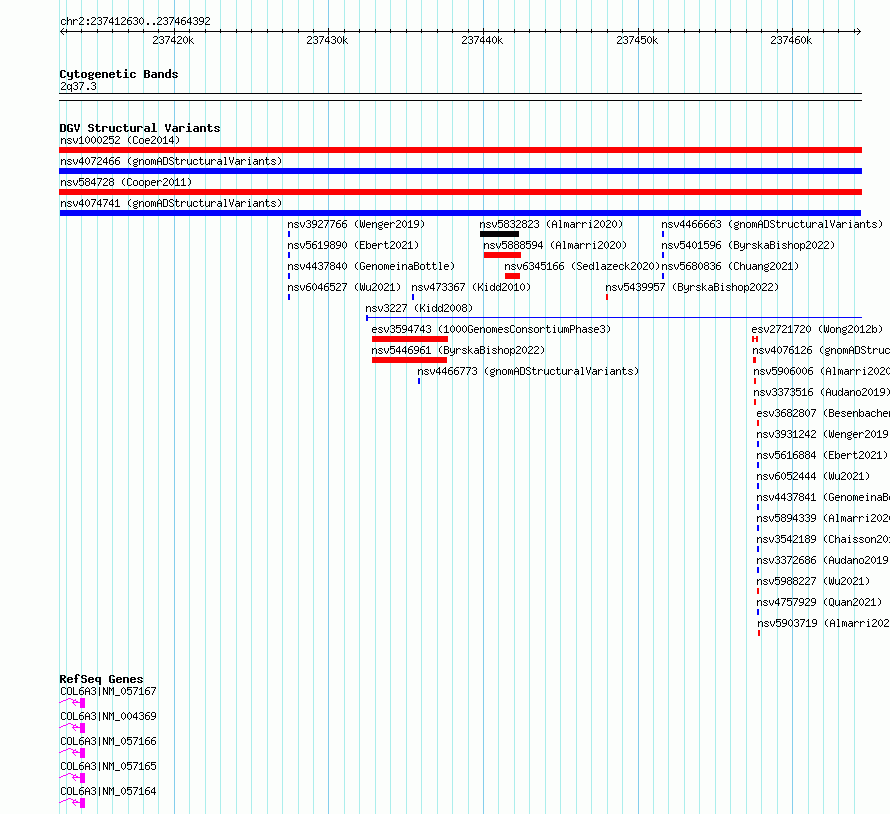890x814 pixels.
Task: Select the nsv4076126 variant label
Action: point(821,350)
